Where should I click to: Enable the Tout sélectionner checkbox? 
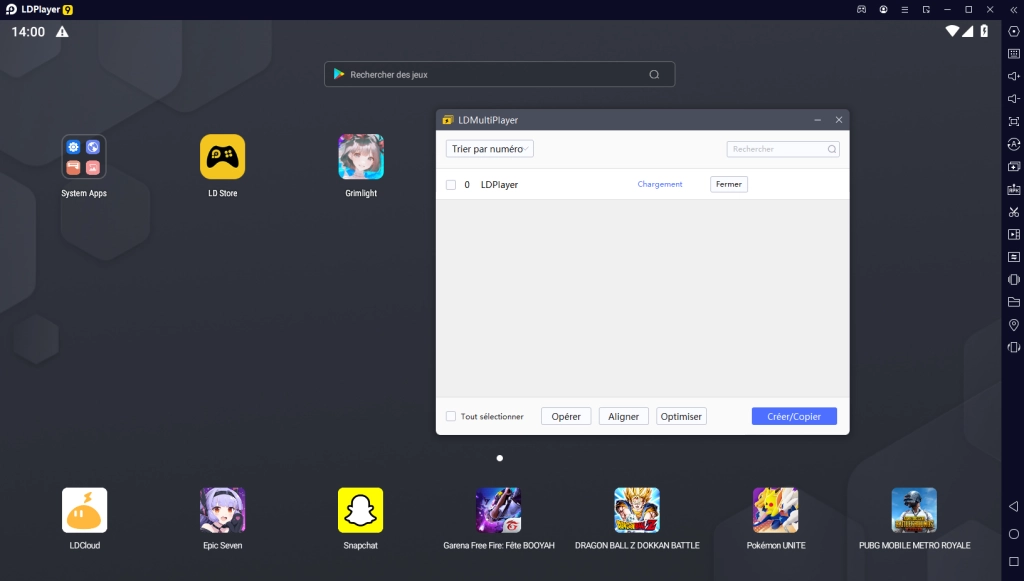pos(451,416)
